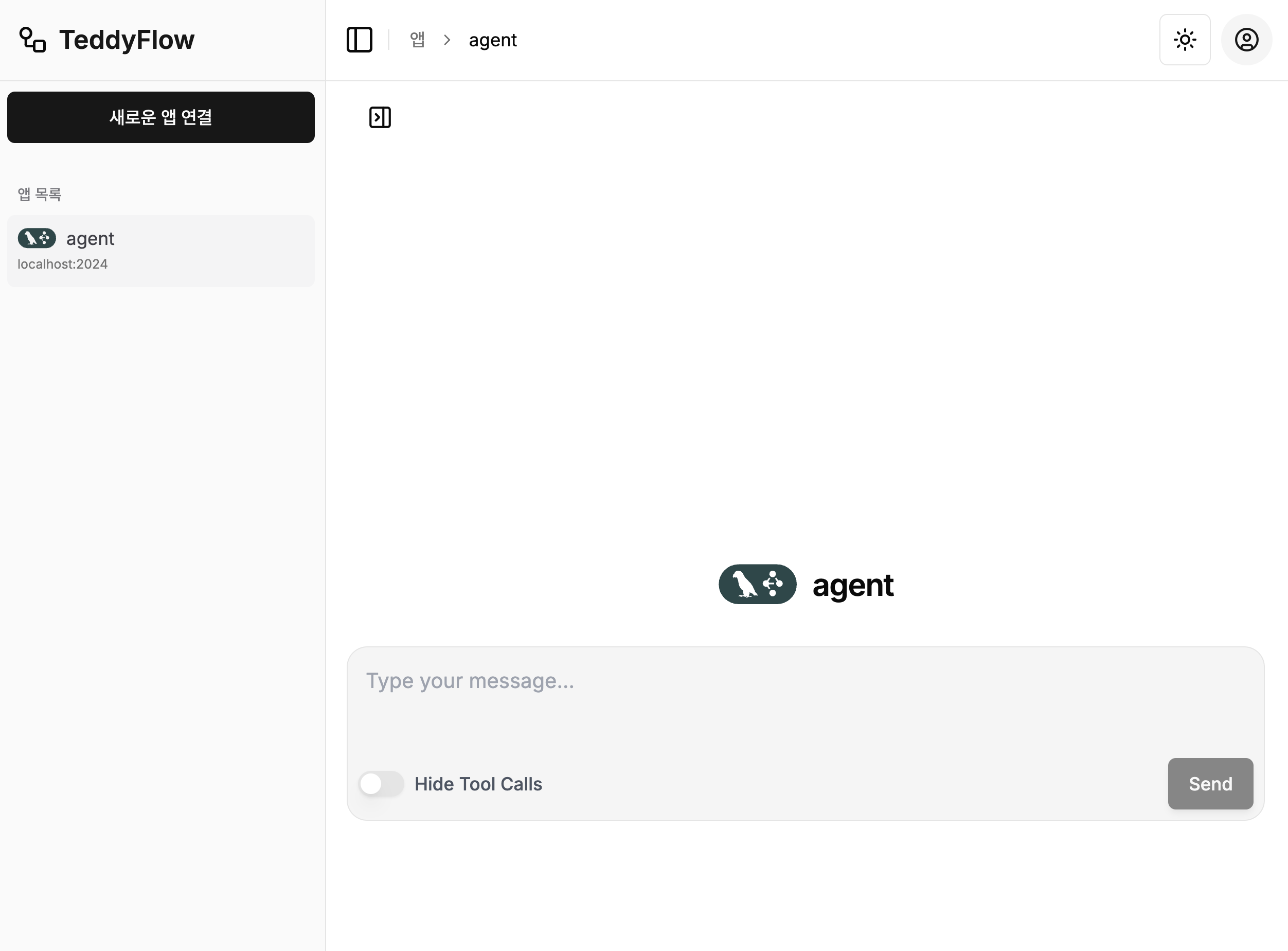
Task: Select the agent breadcrumb item
Action: click(492, 40)
